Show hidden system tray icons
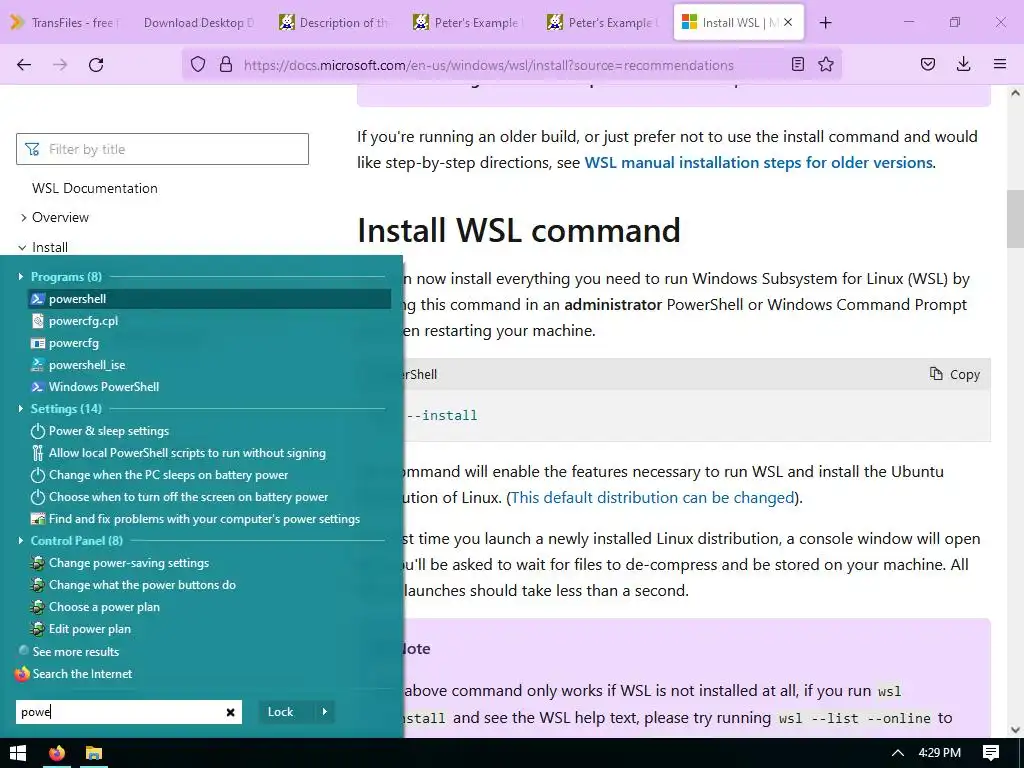The width and height of the screenshot is (1024, 768). pos(898,753)
